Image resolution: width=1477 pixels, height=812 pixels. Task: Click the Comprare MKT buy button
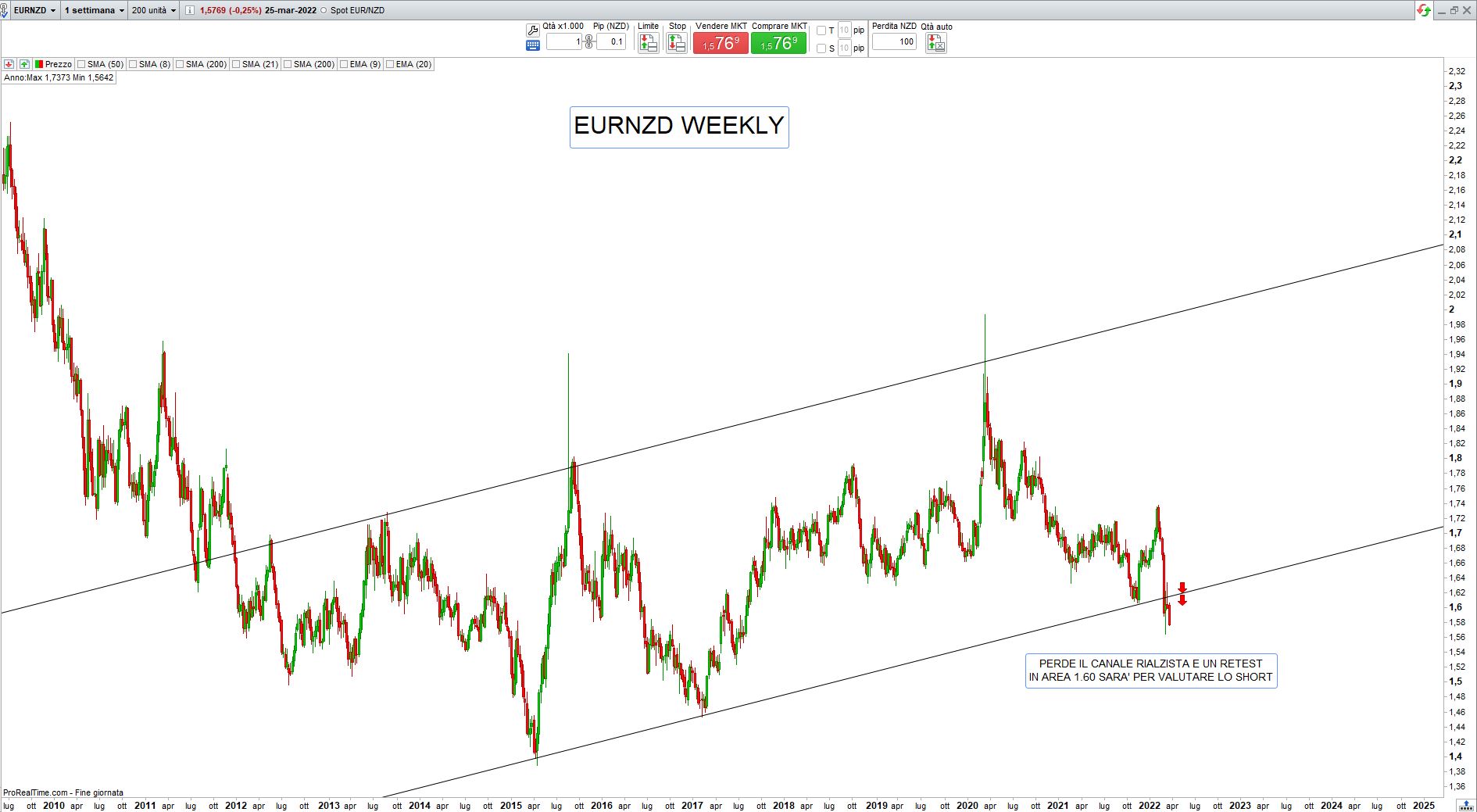(x=778, y=43)
